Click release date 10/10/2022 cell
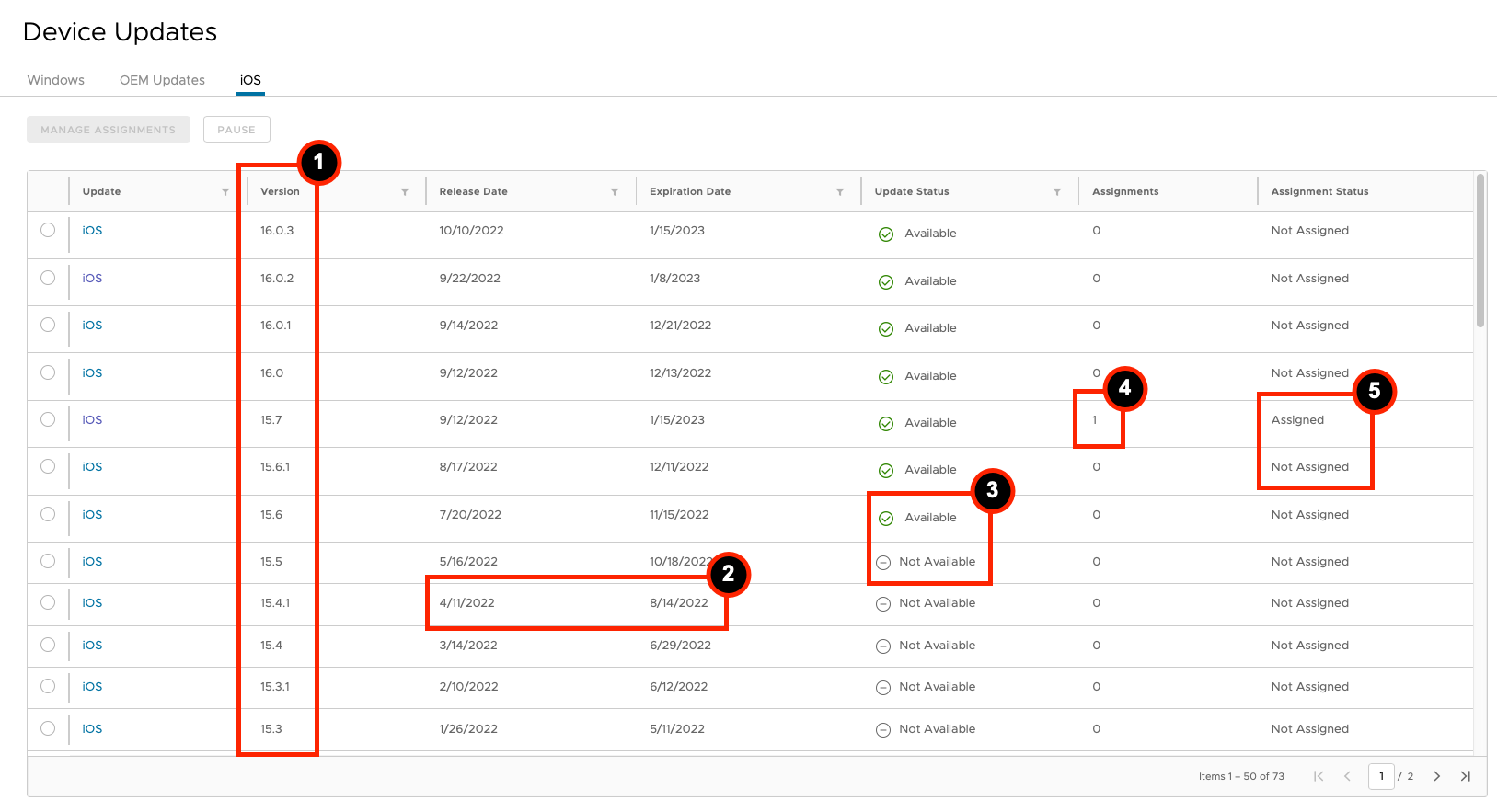The height and width of the screenshot is (812, 1497). click(x=471, y=231)
